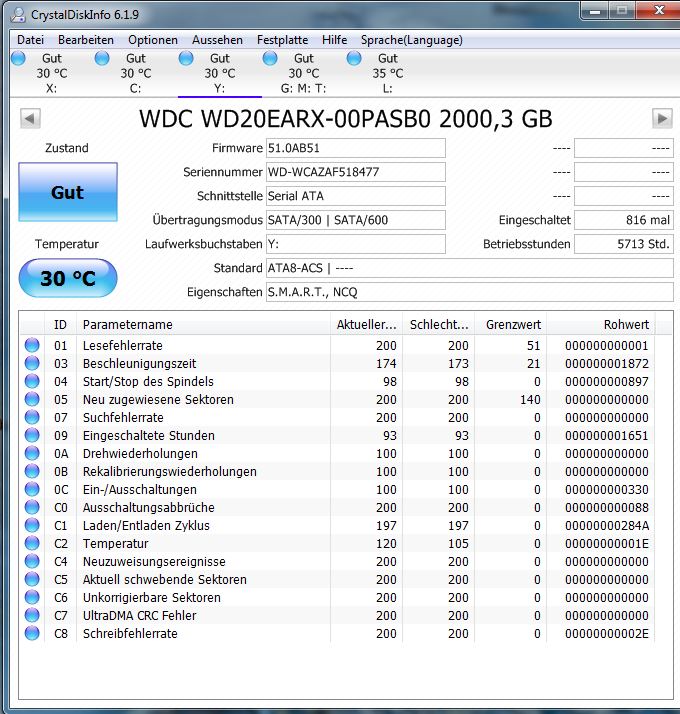Click status orb of Ausschaltungsabbrüche row
680x714 pixels.
click(32, 507)
